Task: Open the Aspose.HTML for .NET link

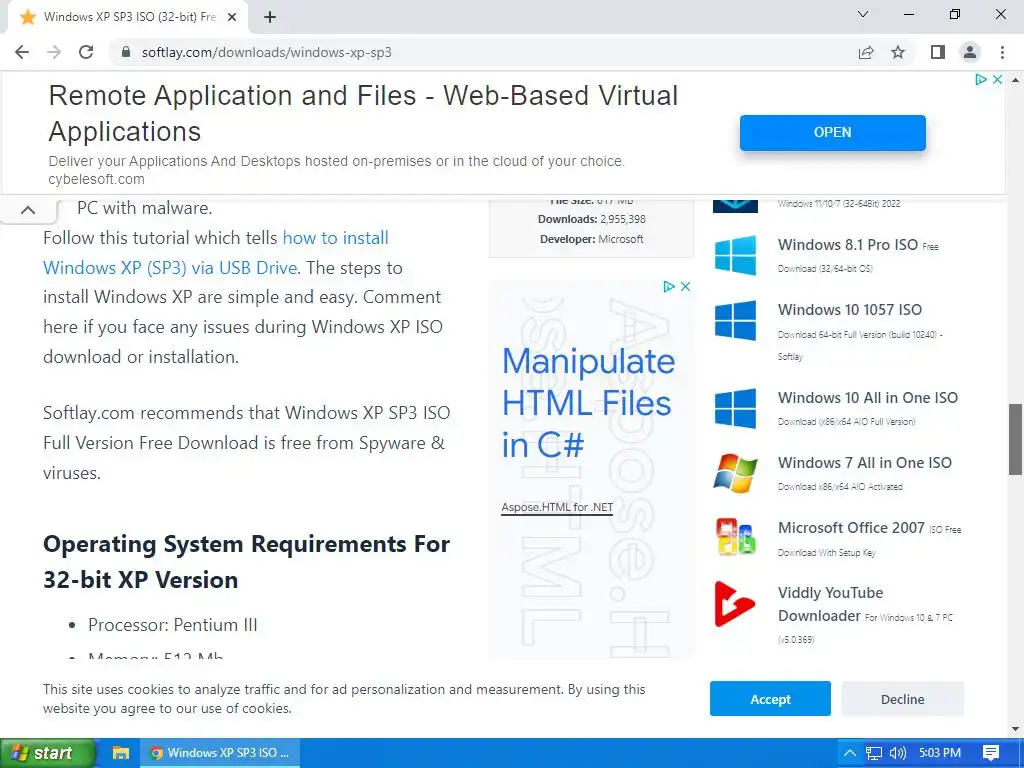Action: tap(557, 507)
